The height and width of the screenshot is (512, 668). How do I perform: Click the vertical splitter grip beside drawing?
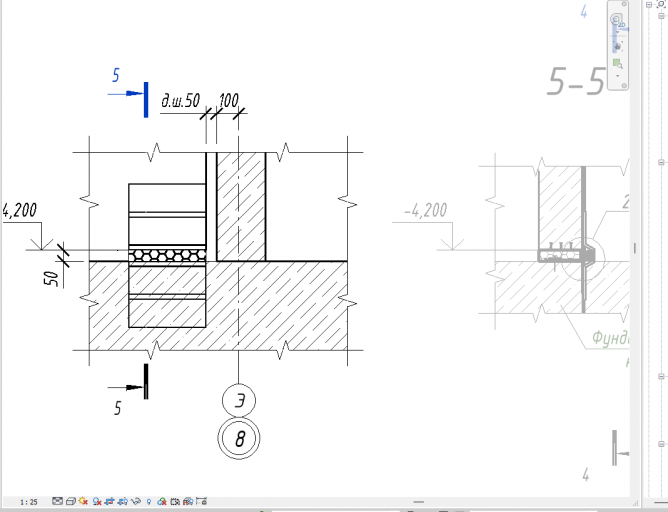point(635,248)
